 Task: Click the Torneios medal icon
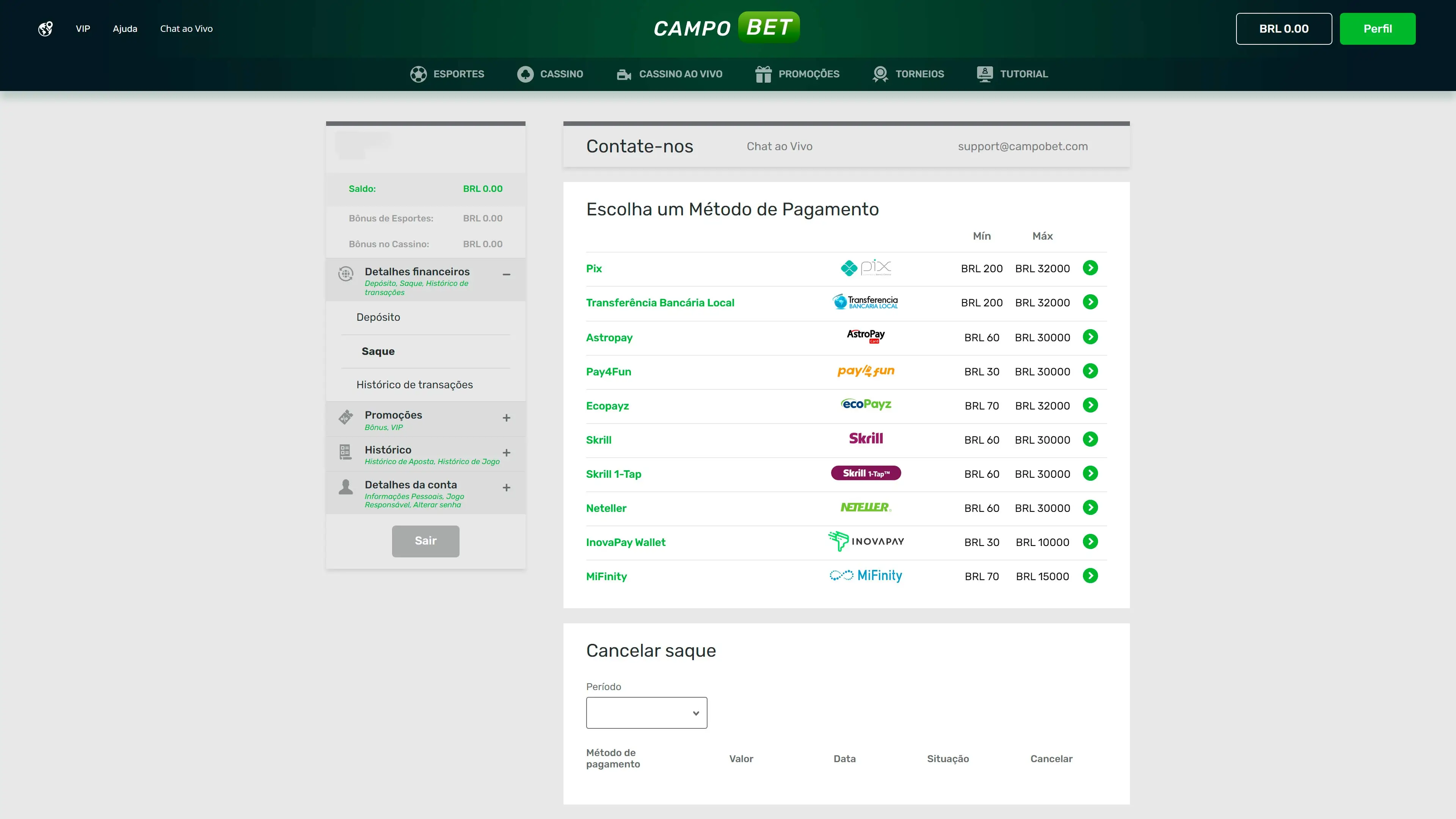[880, 74]
